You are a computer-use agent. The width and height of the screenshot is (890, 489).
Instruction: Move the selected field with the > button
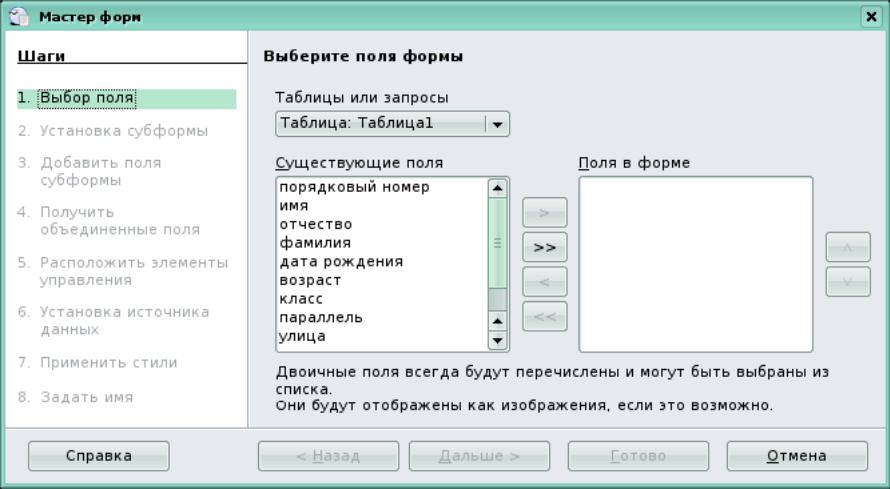coord(544,213)
